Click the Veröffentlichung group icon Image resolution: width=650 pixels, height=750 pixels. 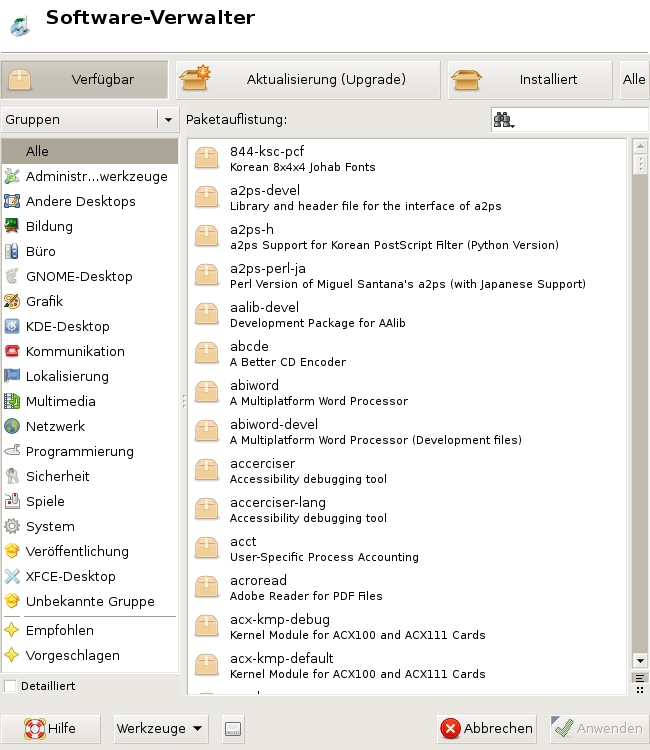[12, 551]
